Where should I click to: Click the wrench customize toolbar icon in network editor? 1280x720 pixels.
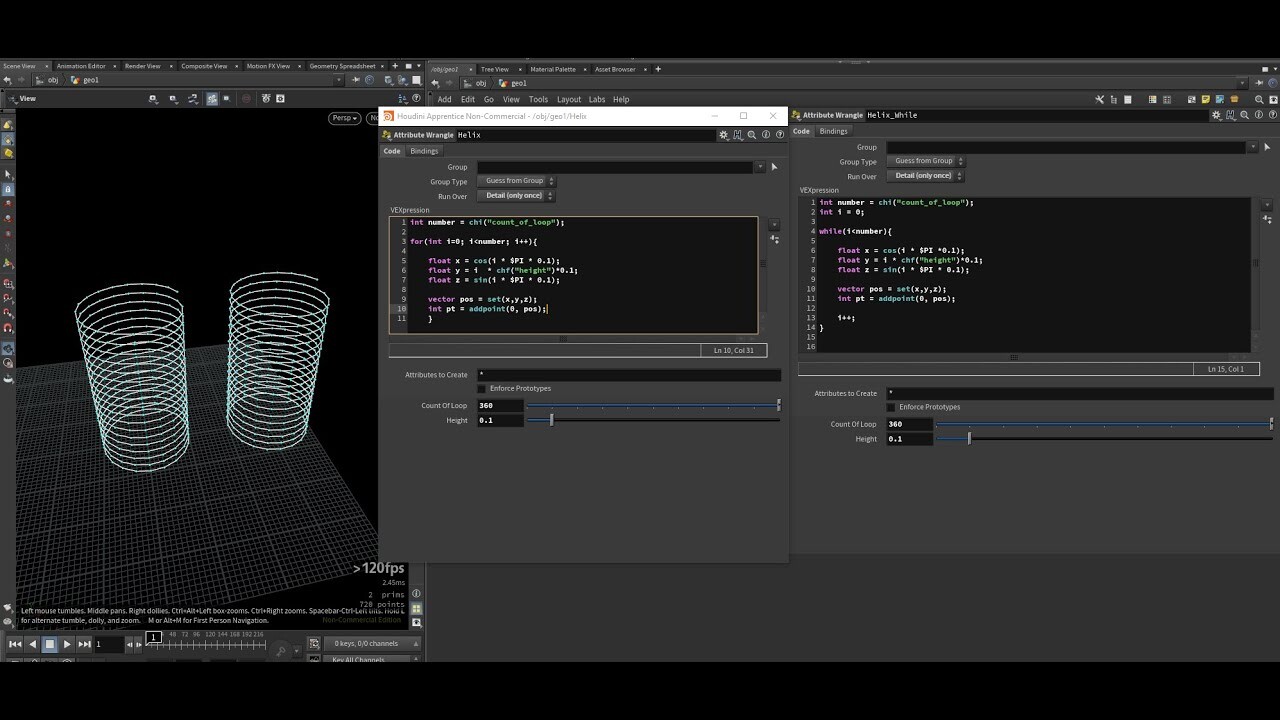coord(1098,99)
